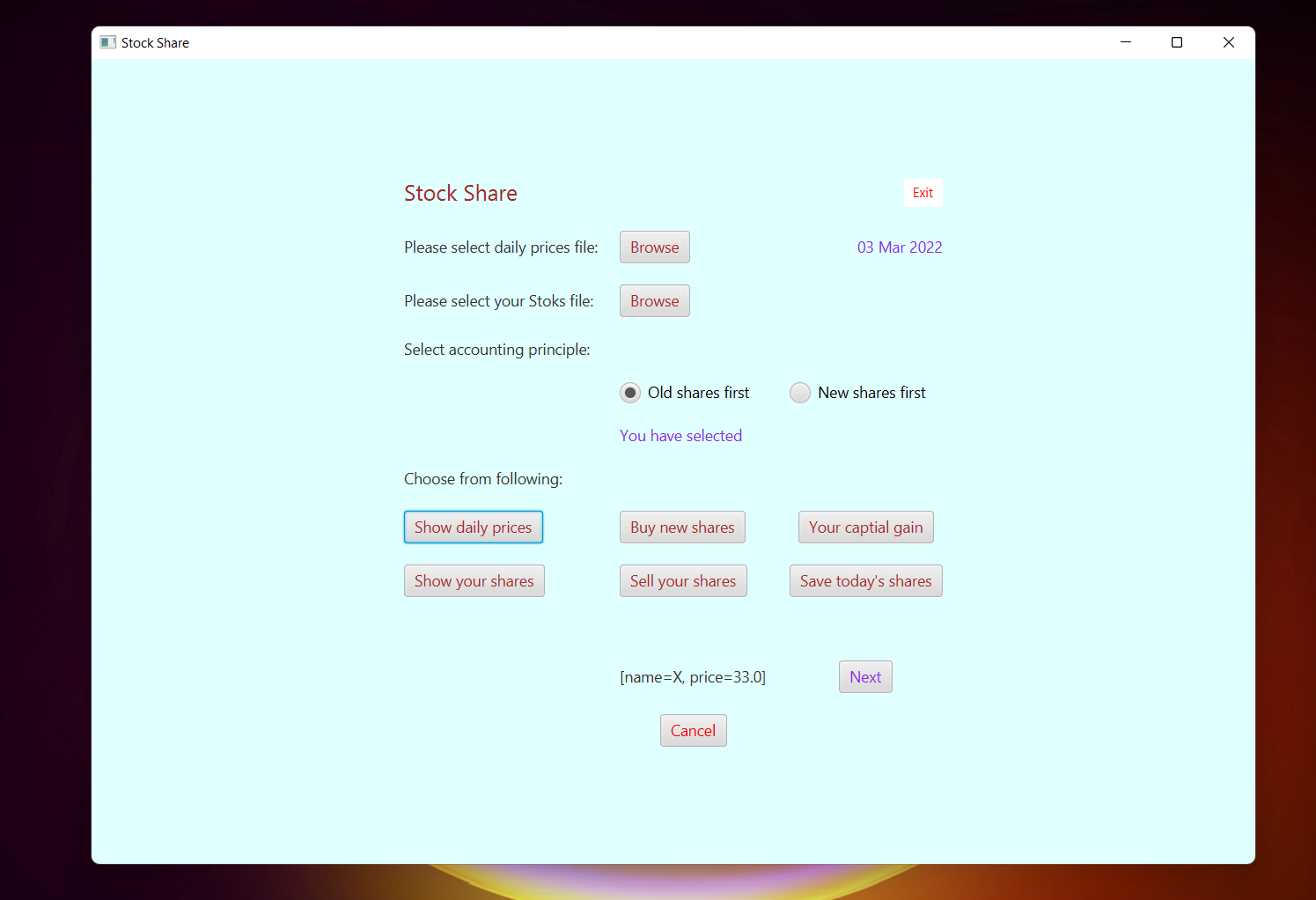This screenshot has width=1316, height=900.
Task: Click the Stock Share title text
Action: point(460,192)
